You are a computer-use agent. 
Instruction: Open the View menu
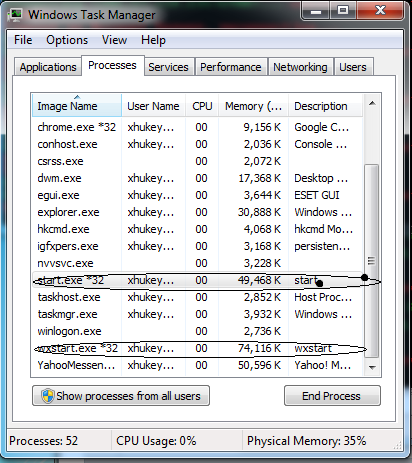(114, 40)
